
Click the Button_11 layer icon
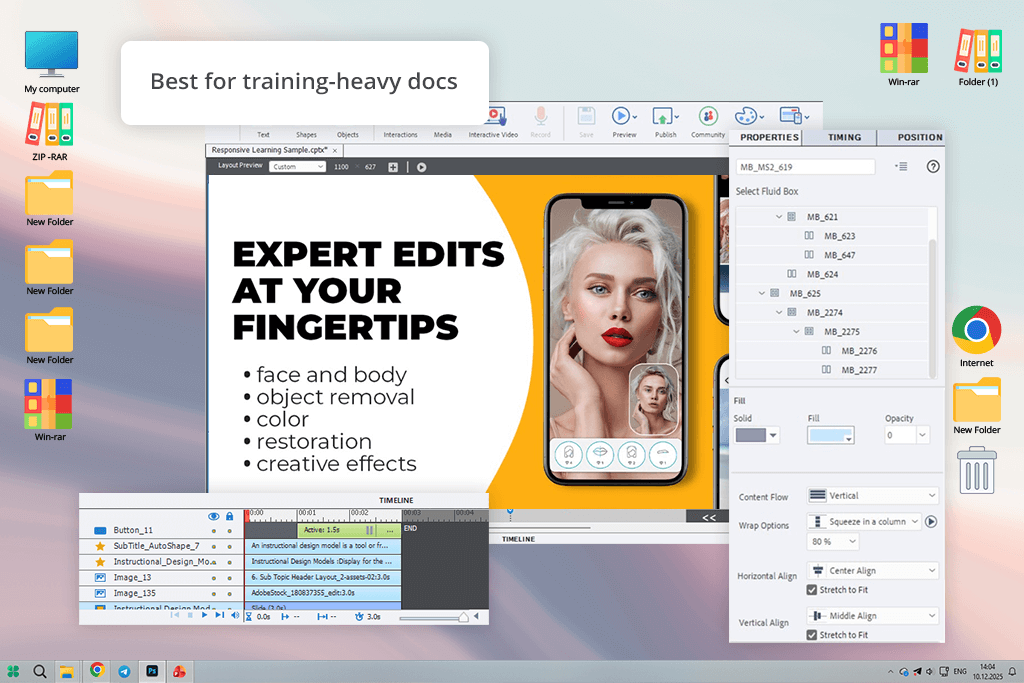pos(100,530)
